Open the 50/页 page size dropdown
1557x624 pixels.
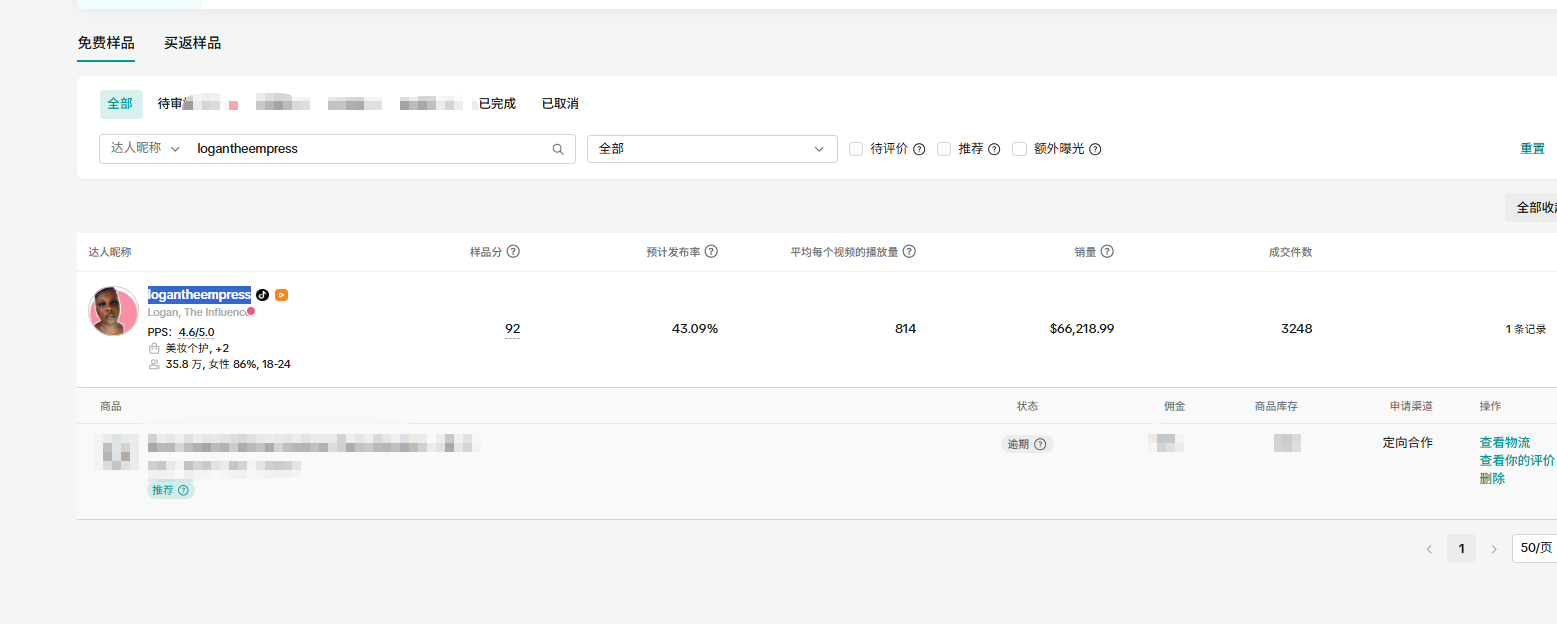click(x=1535, y=548)
